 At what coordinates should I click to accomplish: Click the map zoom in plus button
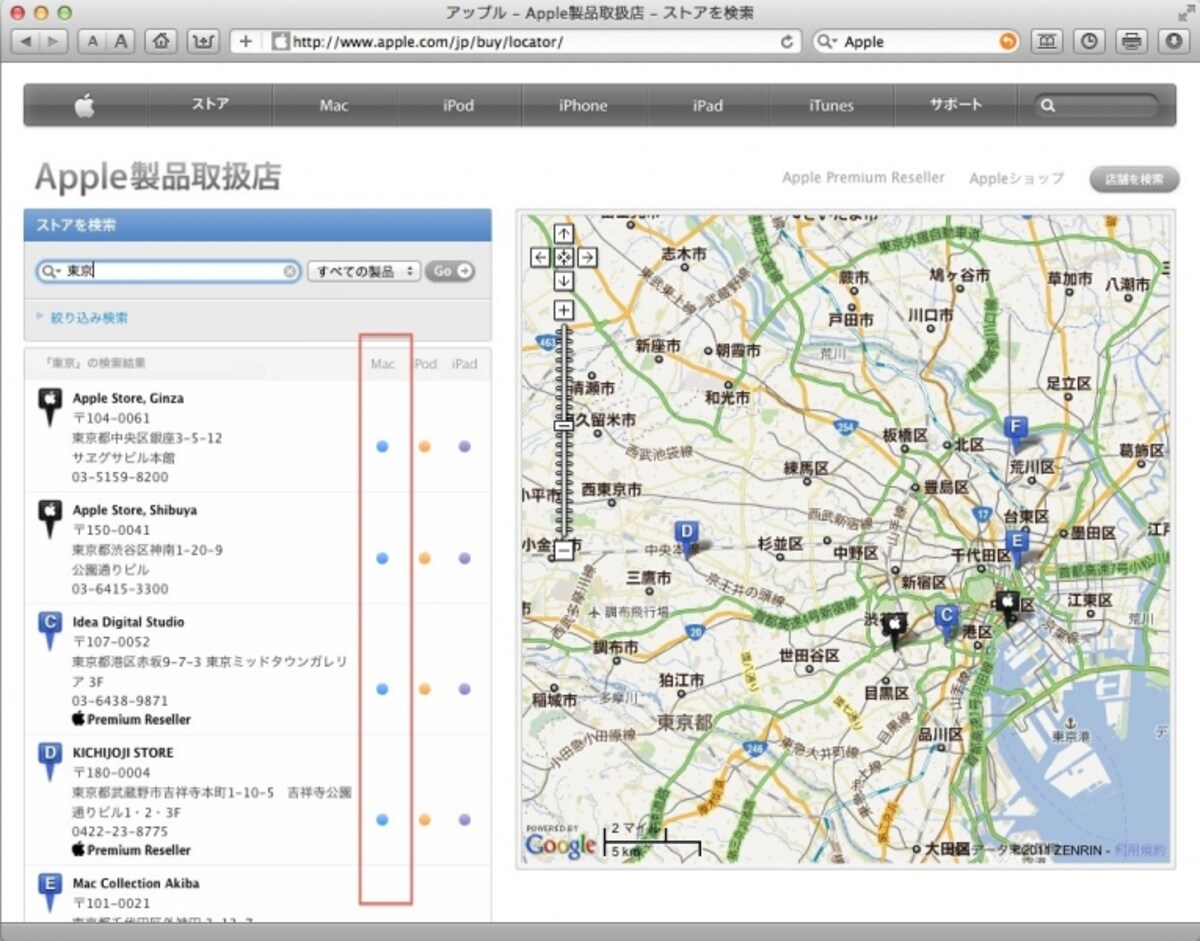tap(564, 309)
